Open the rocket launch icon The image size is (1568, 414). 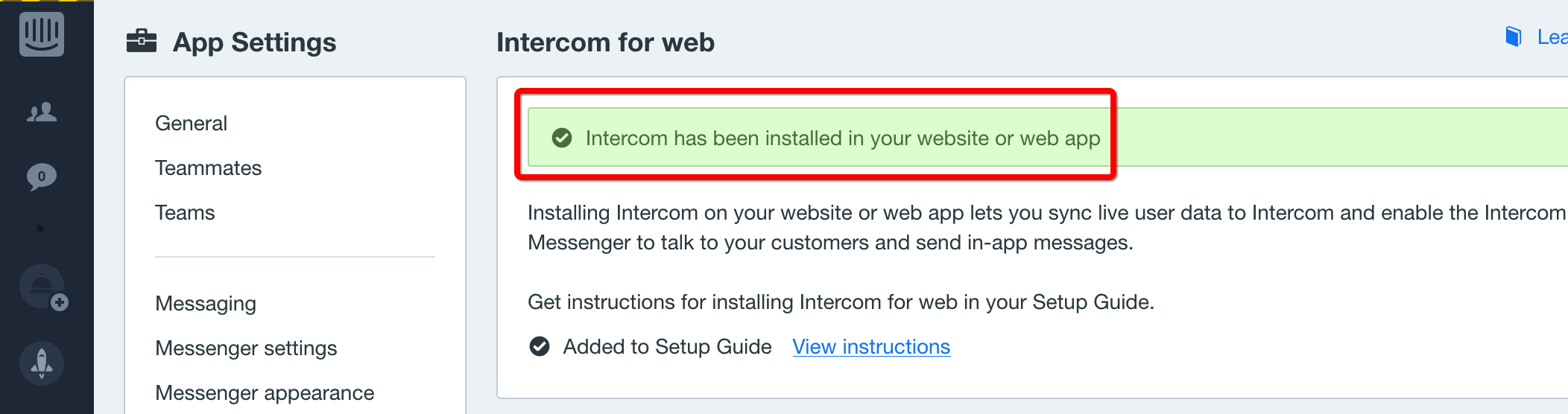click(42, 363)
